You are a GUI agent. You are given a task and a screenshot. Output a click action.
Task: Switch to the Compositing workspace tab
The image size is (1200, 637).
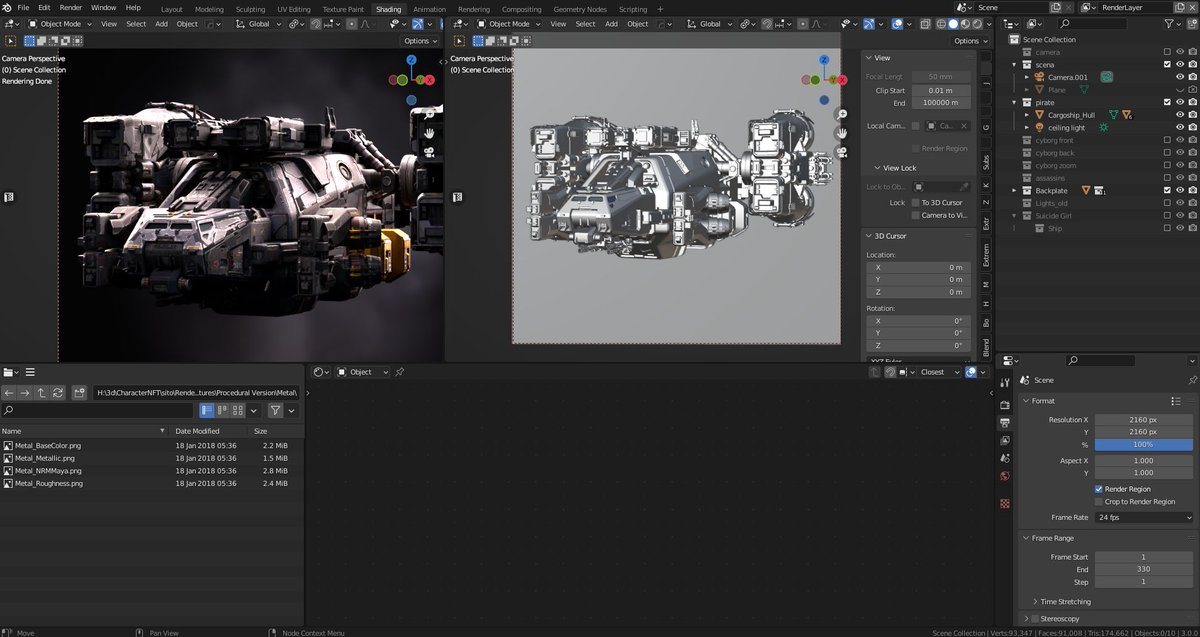click(x=521, y=9)
